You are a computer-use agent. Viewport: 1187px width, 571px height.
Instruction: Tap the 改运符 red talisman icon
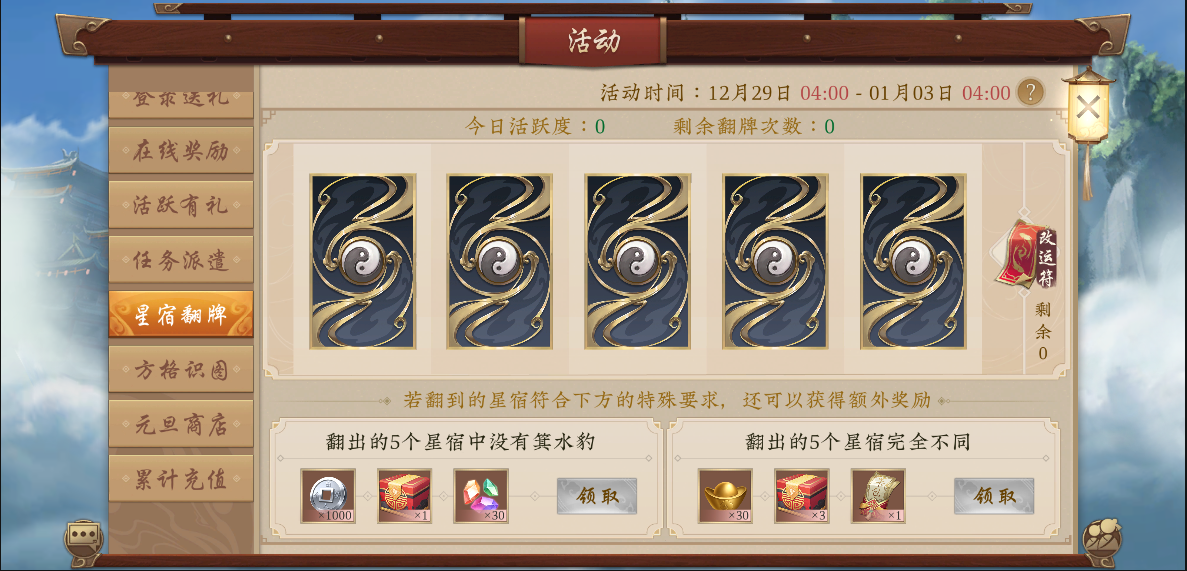point(1027,256)
